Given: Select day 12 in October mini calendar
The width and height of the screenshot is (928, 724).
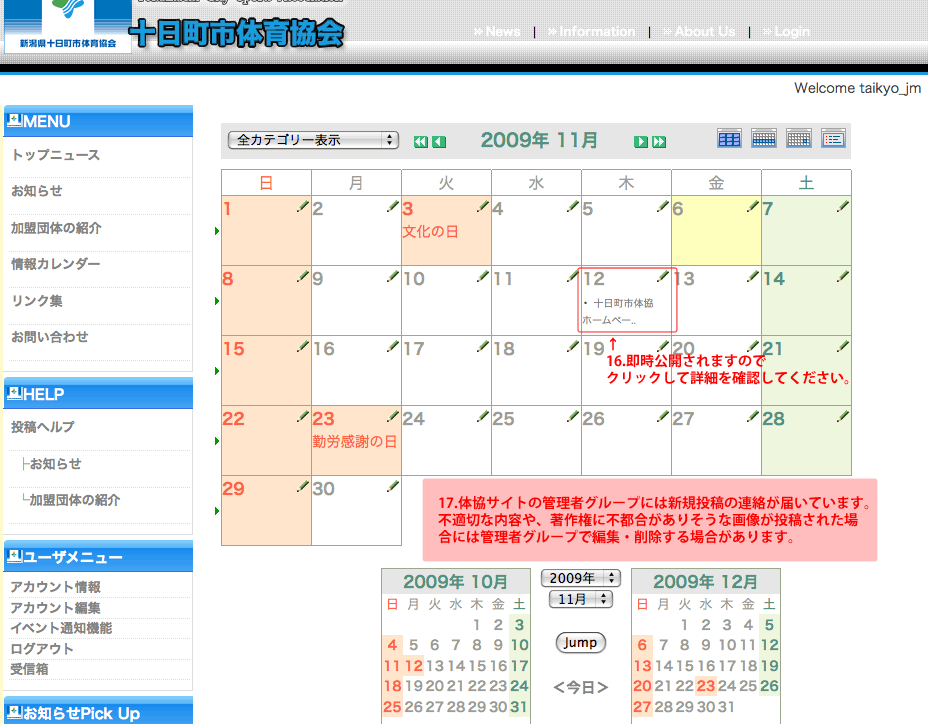Looking at the screenshot, I should [414, 666].
